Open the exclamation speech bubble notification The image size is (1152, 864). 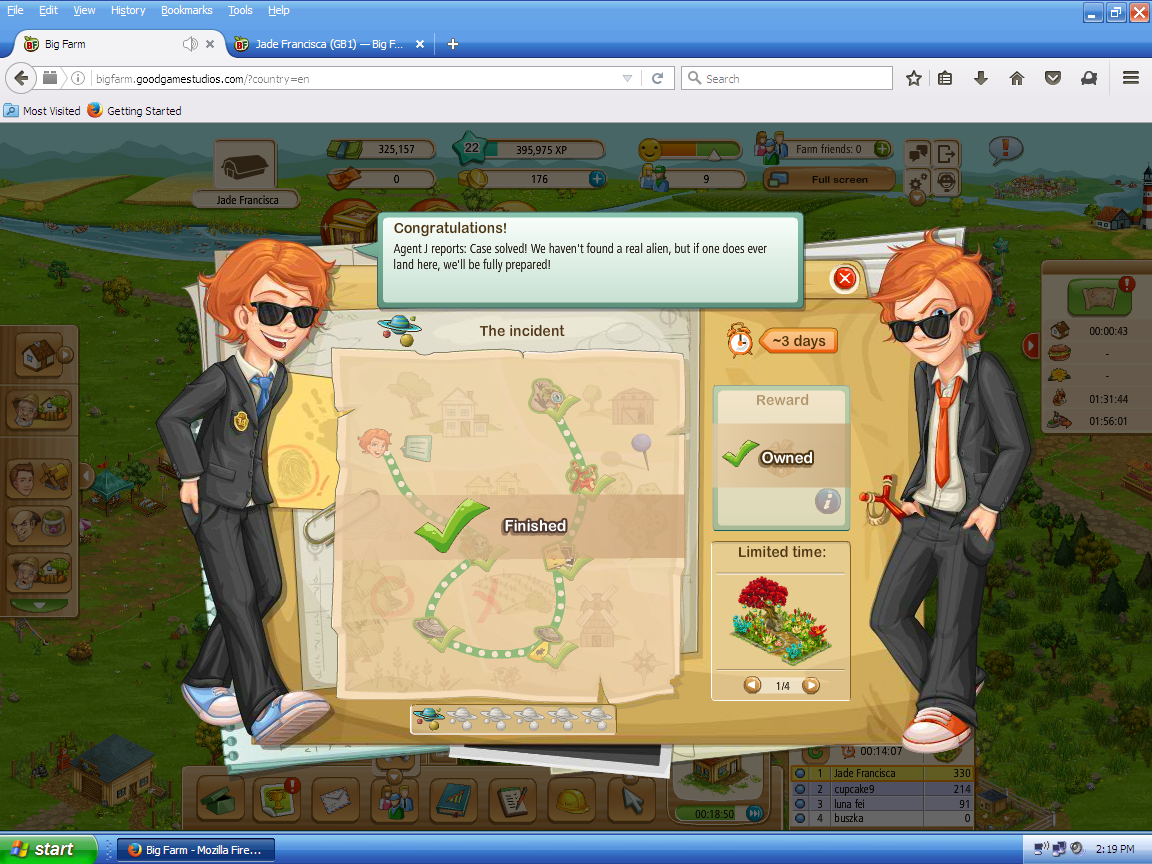point(1006,150)
